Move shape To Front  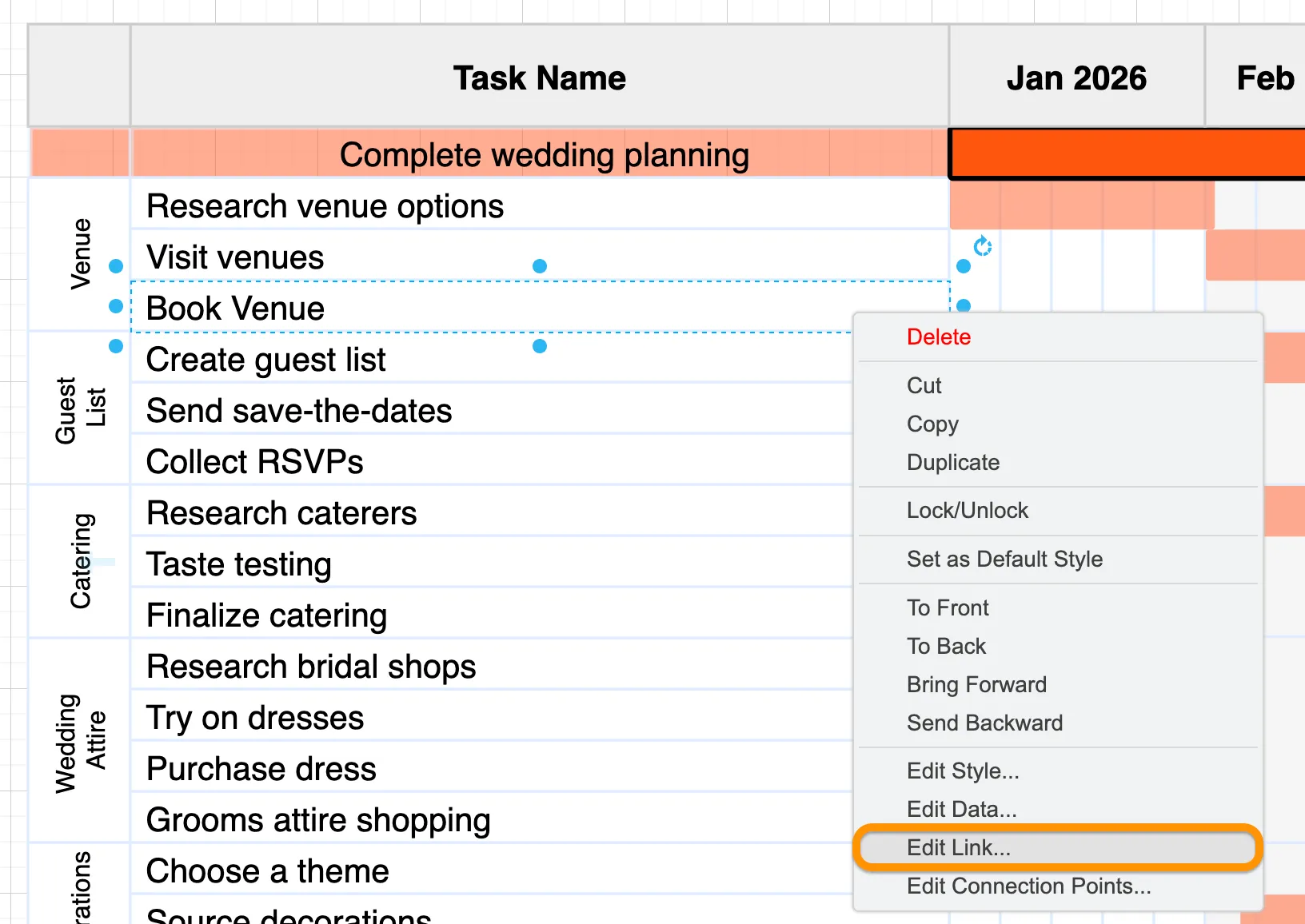click(x=947, y=608)
